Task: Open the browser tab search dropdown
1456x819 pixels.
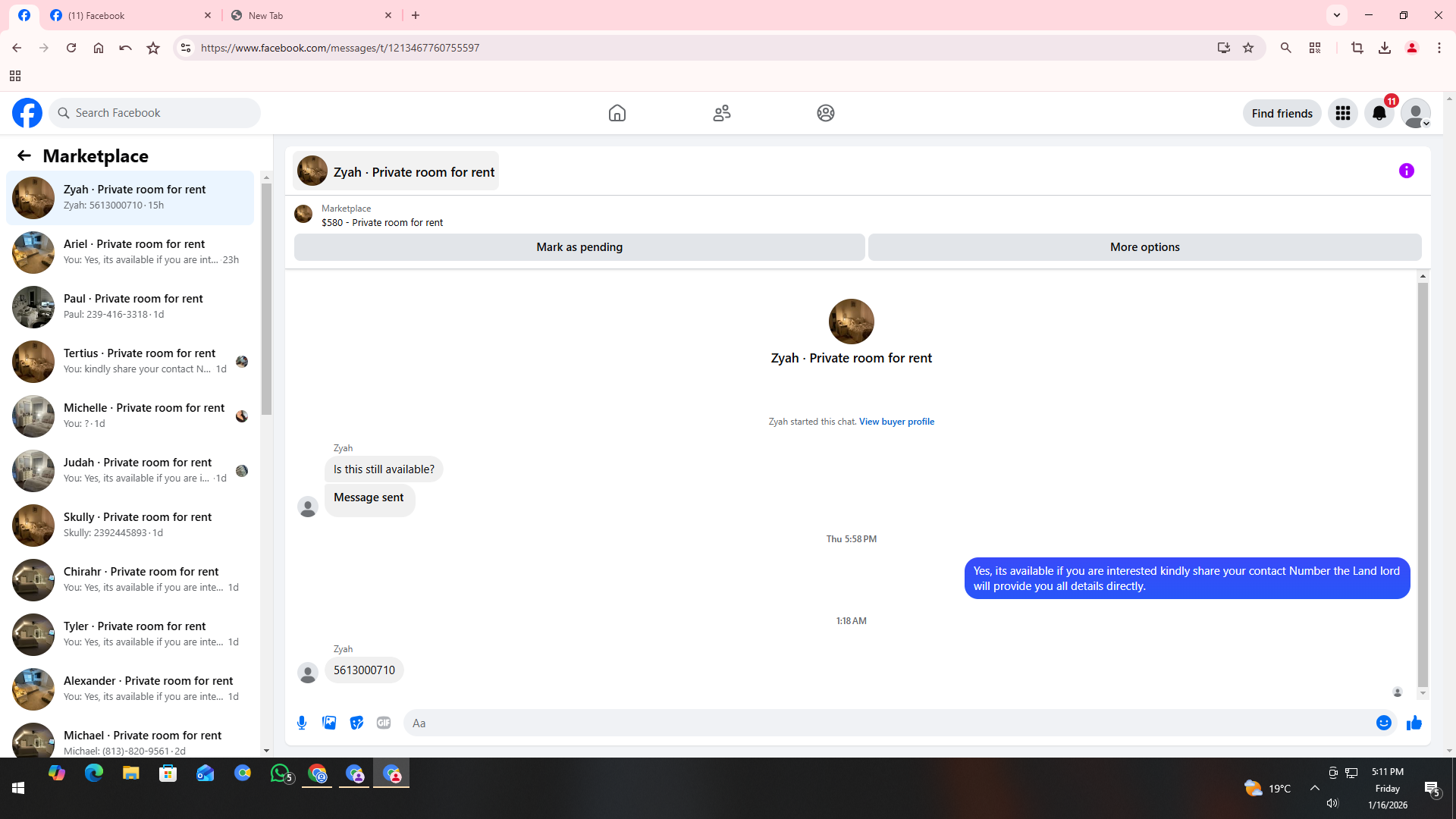Action: point(1336,14)
